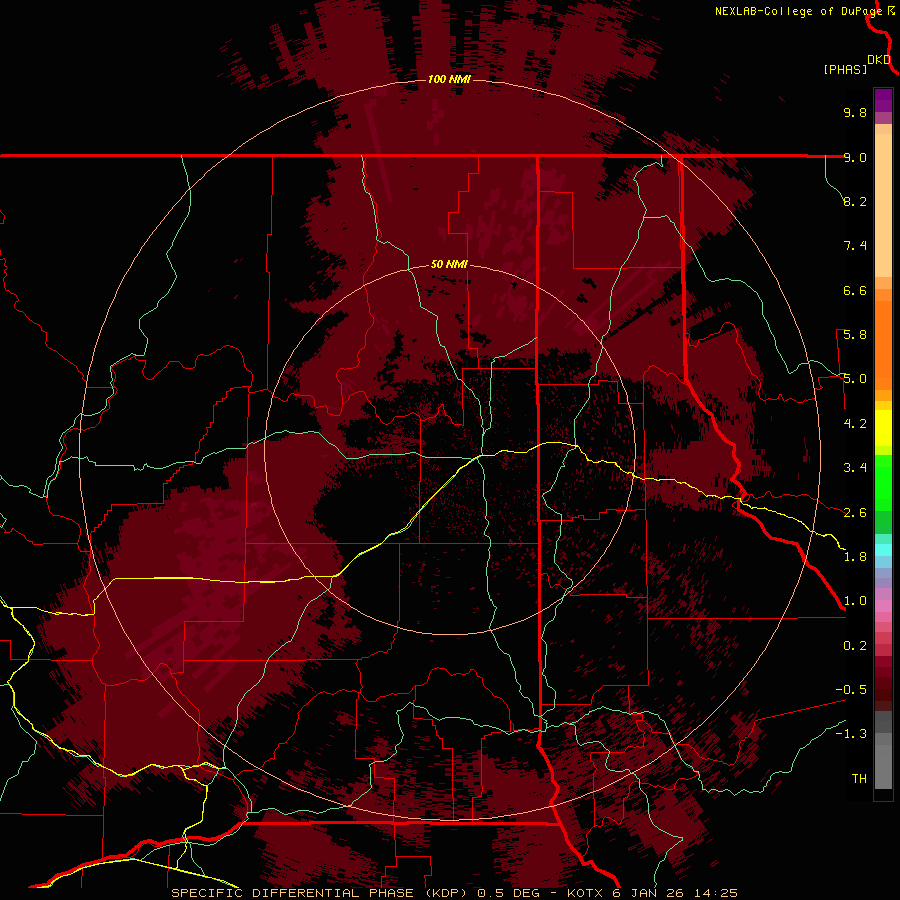Pick the yellow band on the color scale
Image resolution: width=900 pixels, height=900 pixels.
(883, 428)
